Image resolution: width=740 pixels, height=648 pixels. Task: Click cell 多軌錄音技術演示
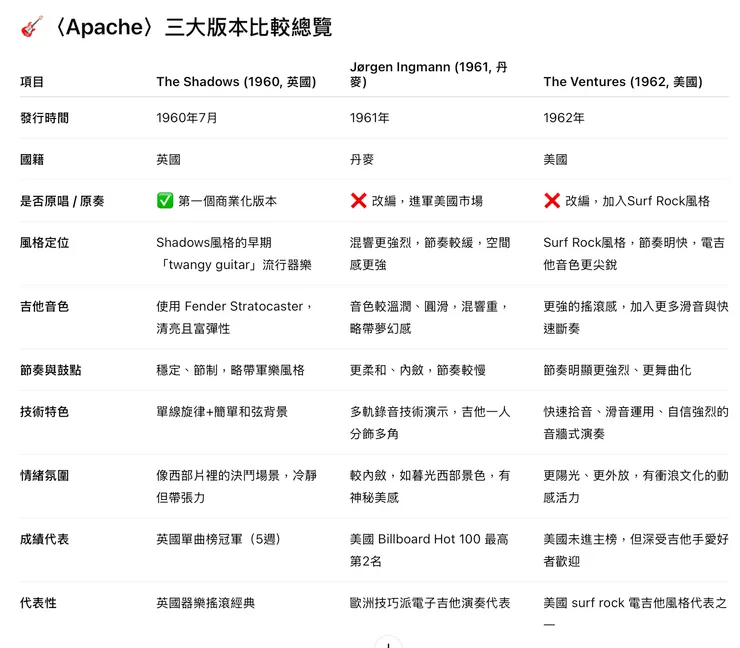click(x=430, y=422)
